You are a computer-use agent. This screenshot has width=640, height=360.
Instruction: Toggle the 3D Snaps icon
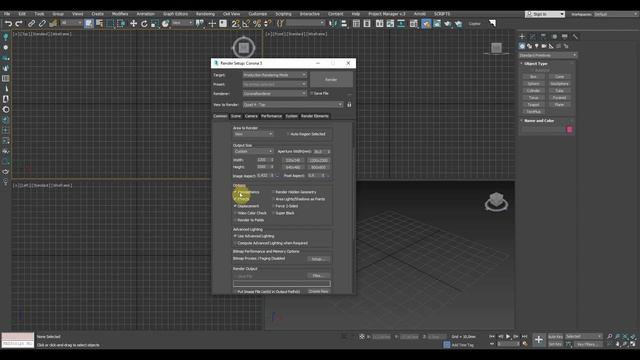(x=236, y=24)
